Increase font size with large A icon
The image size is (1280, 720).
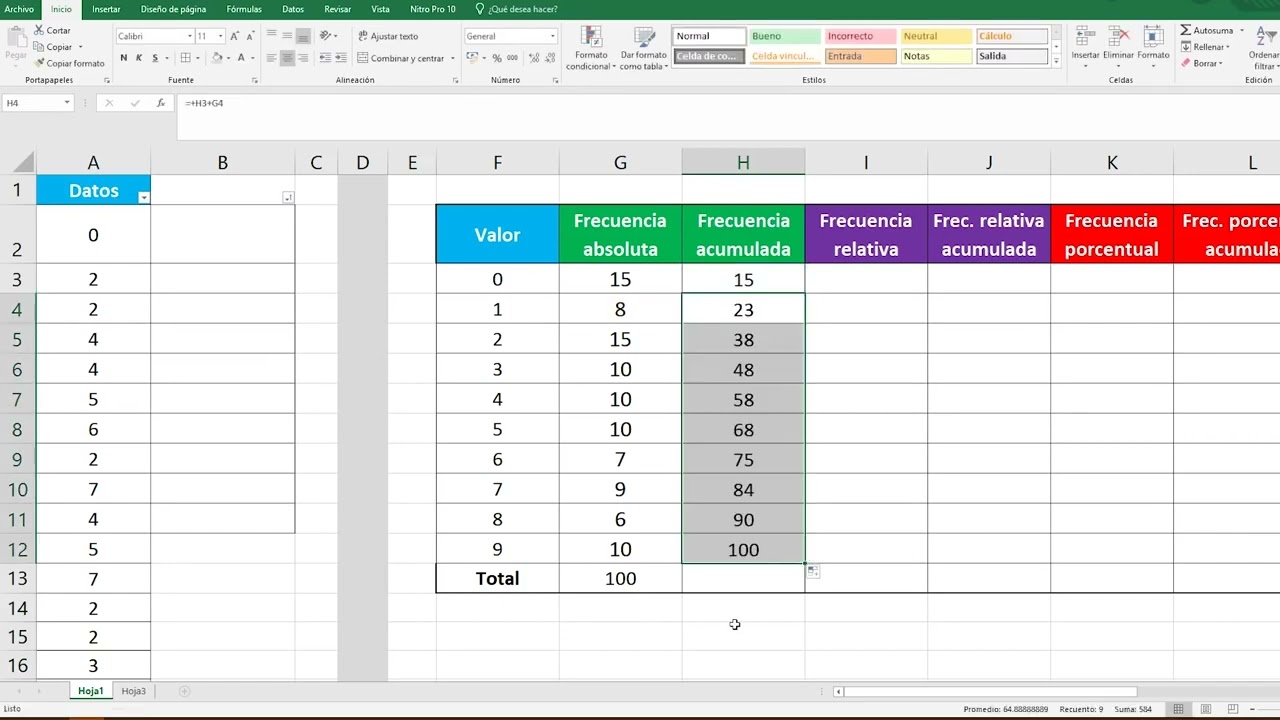235,36
